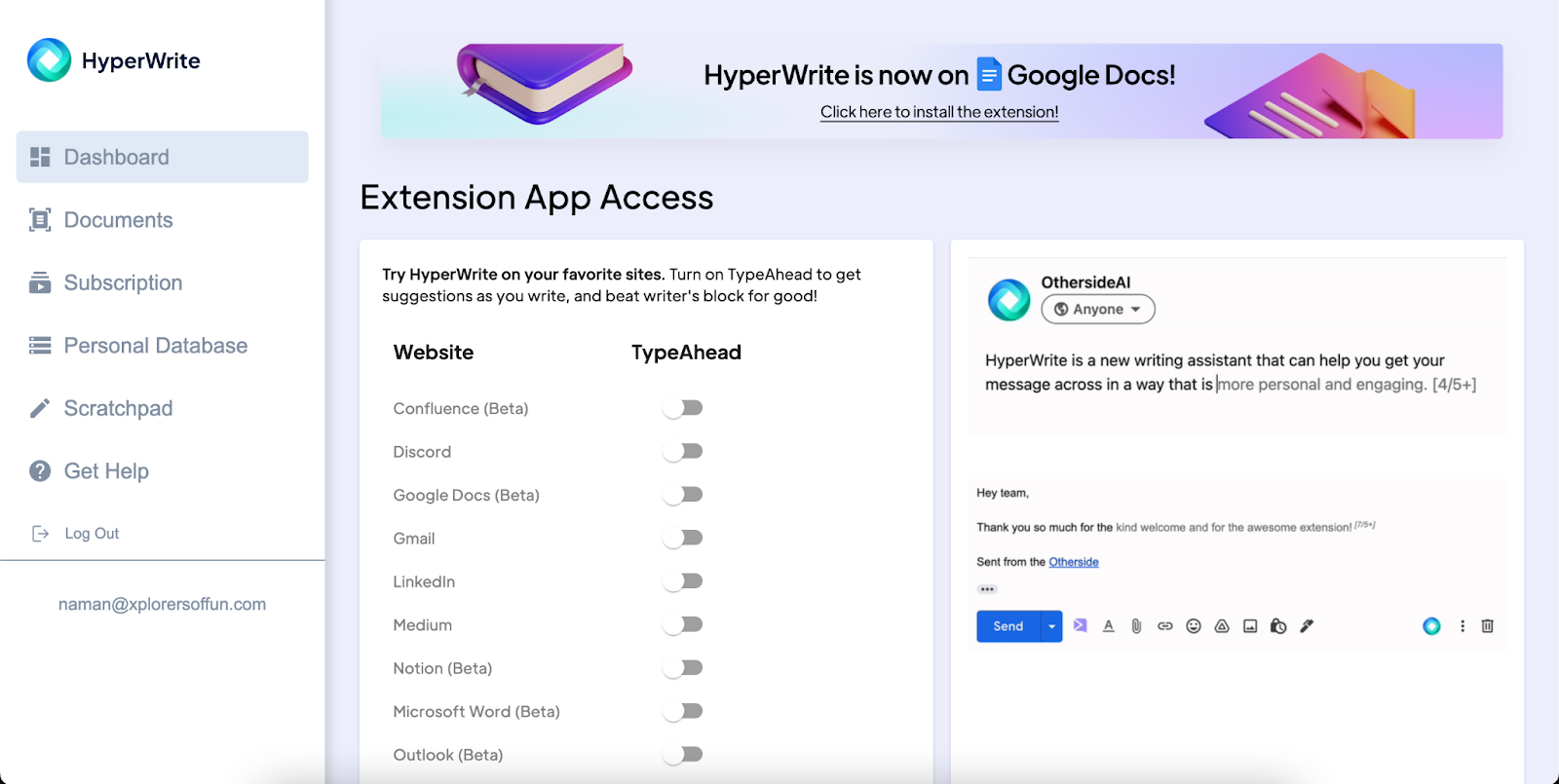Open Scratchpad in the sidebar
The height and width of the screenshot is (784, 1559).
(x=162, y=408)
